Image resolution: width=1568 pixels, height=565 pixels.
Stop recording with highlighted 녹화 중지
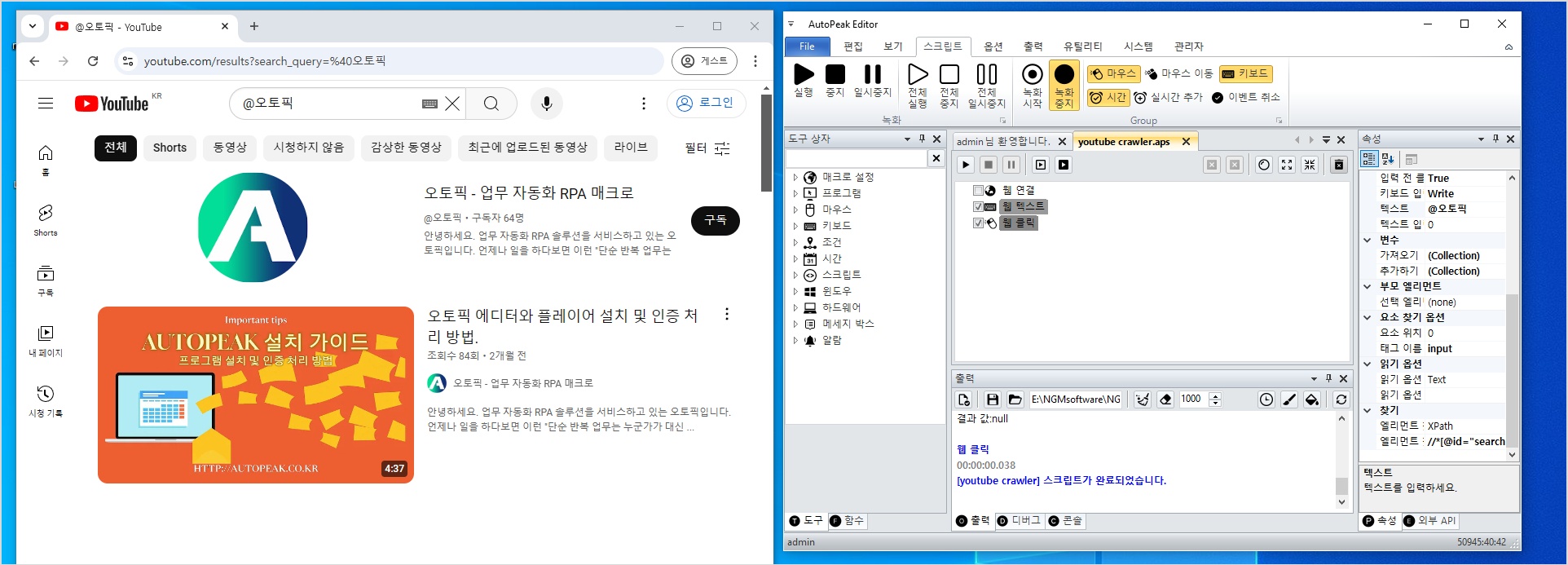click(x=1064, y=85)
